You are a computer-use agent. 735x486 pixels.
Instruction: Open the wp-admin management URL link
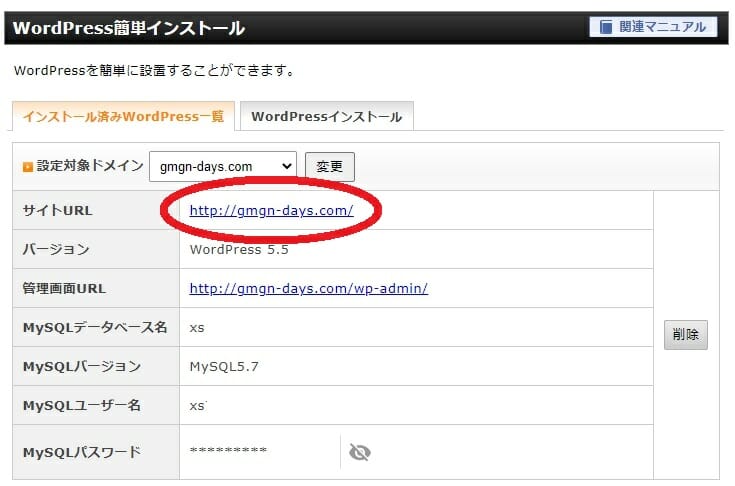click(308, 288)
